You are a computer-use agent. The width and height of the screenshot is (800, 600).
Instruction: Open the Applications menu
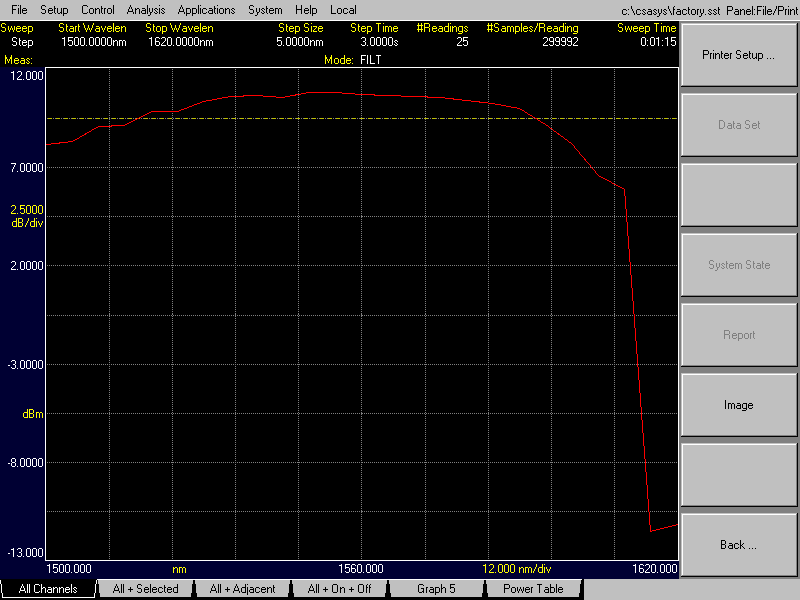pyautogui.click(x=206, y=9)
